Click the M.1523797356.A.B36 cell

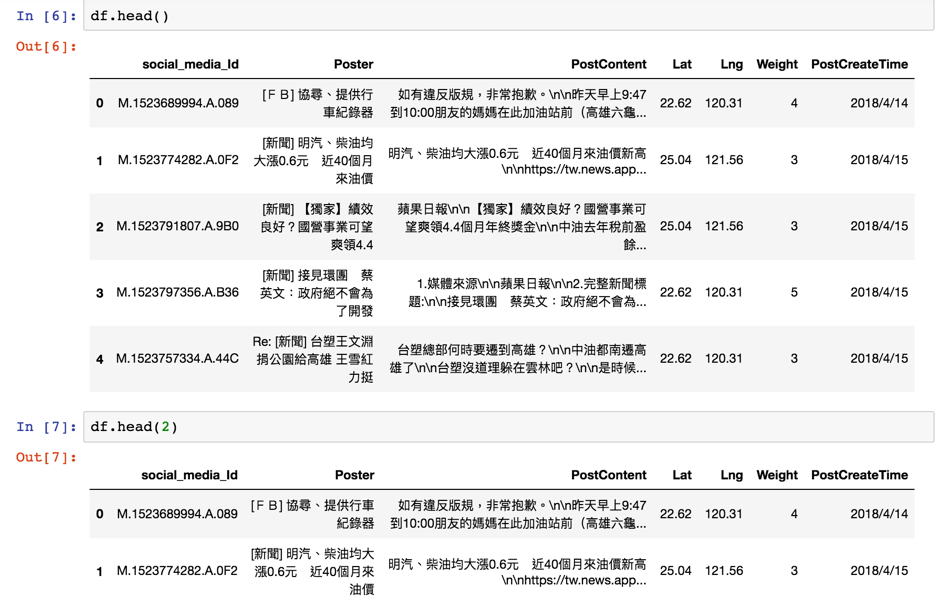(177, 292)
